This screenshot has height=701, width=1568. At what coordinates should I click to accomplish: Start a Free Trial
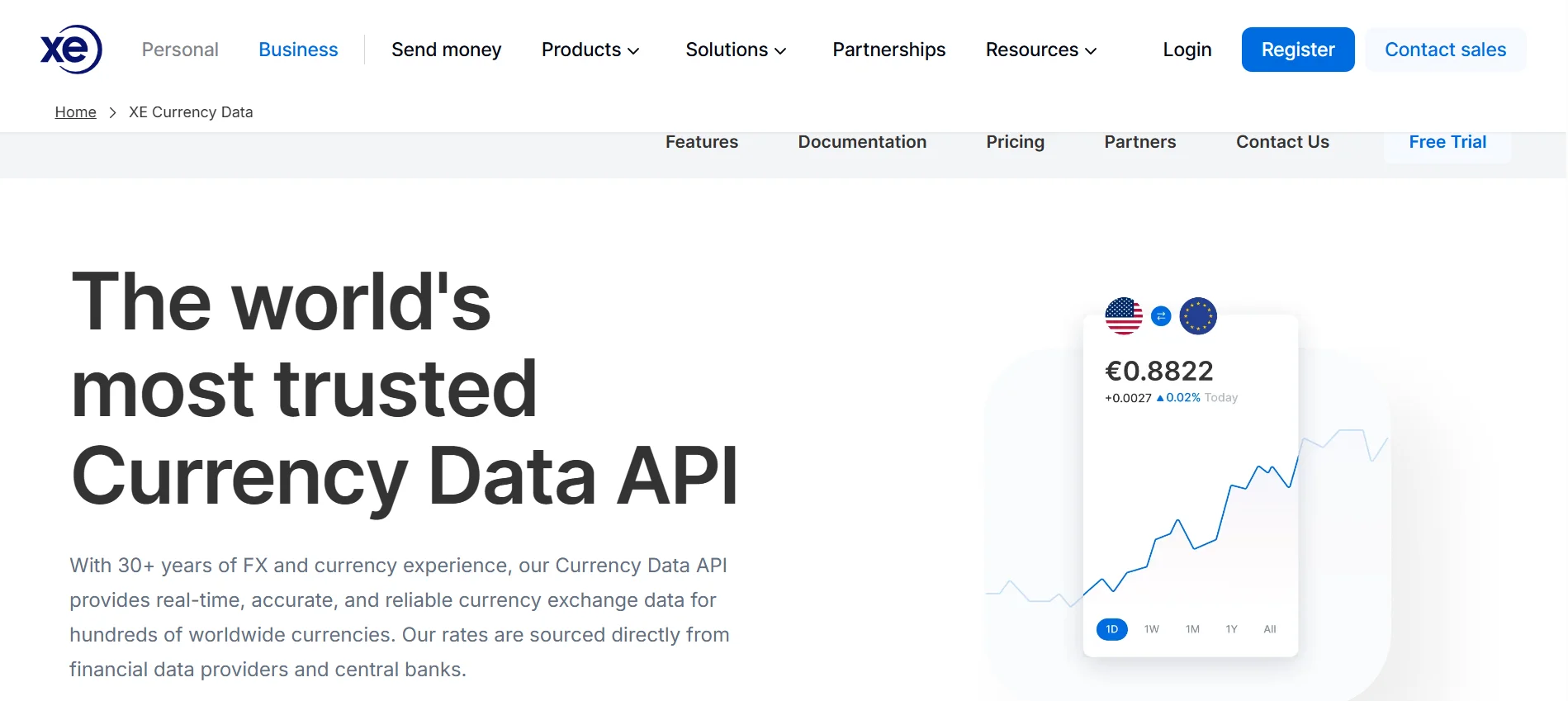point(1447,142)
